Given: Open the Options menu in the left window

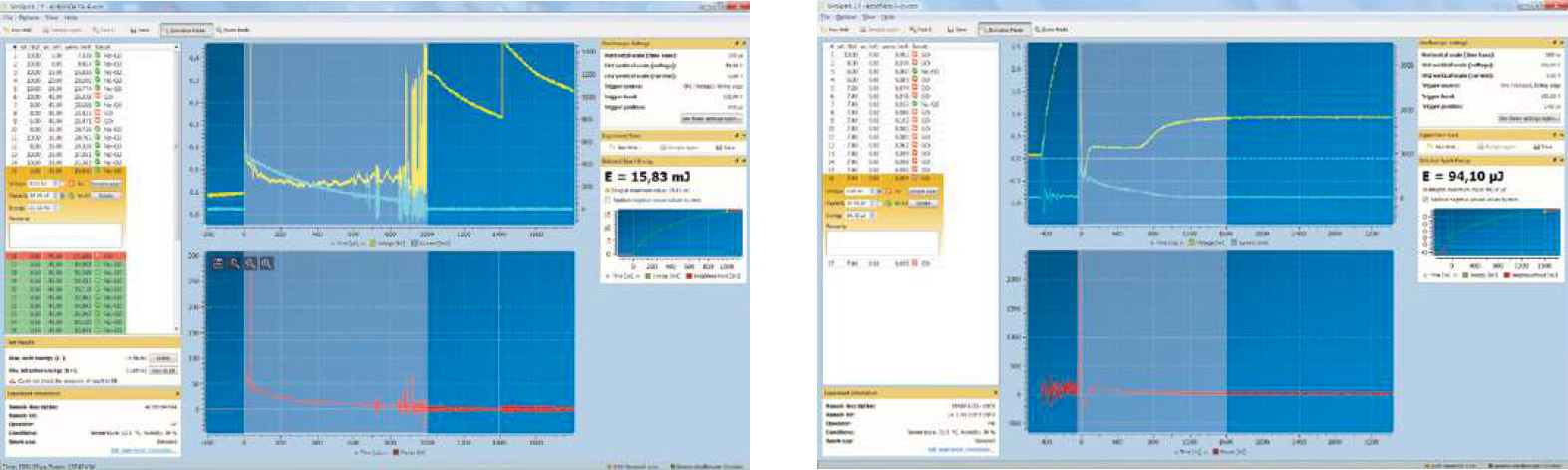Looking at the screenshot, I should (29, 18).
